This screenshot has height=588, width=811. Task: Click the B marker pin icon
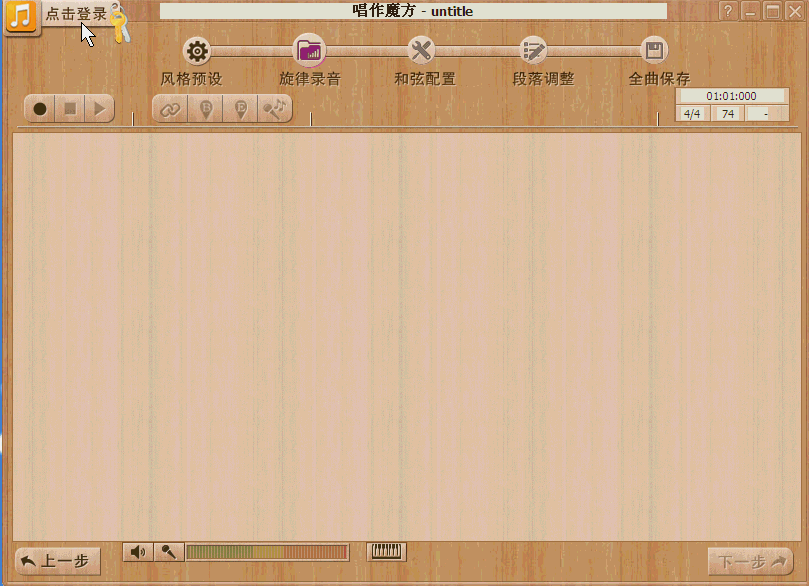[x=205, y=109]
